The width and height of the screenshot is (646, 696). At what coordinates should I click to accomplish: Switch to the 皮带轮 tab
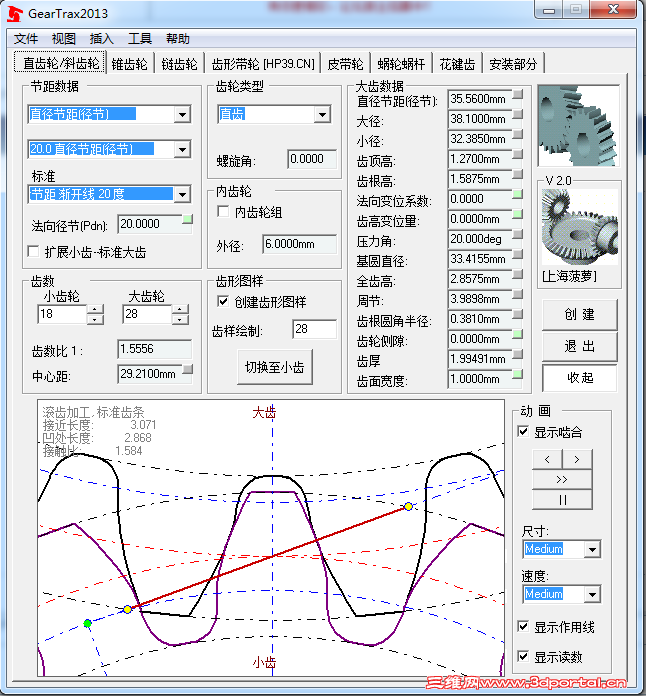click(x=345, y=64)
